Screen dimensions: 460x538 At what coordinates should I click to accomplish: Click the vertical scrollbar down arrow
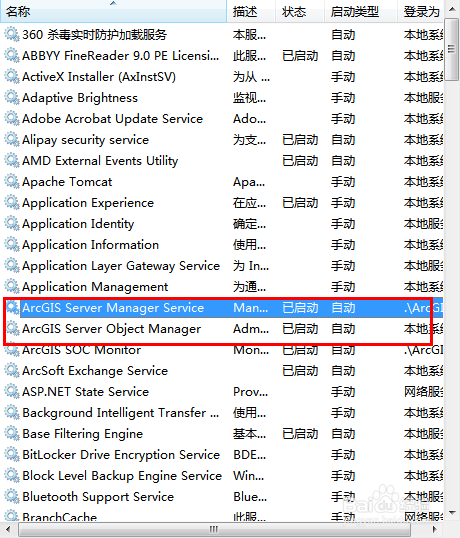tap(452, 513)
